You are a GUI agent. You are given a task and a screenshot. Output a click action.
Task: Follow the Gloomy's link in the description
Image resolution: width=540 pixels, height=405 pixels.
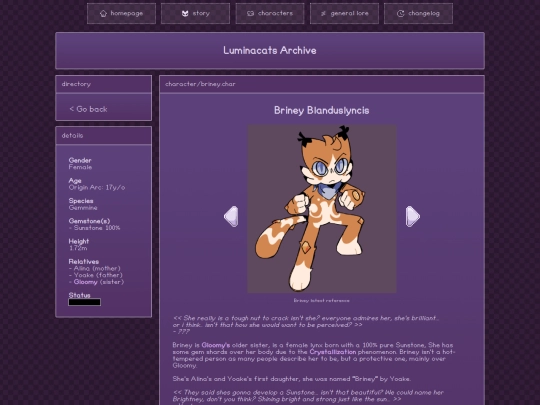click(216, 345)
